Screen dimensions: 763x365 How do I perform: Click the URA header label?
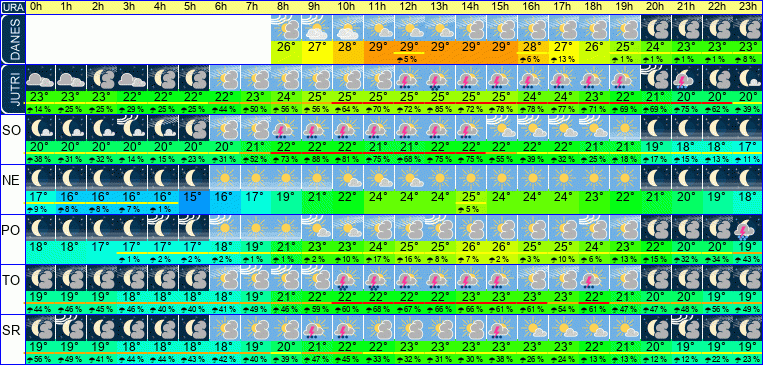(13, 7)
